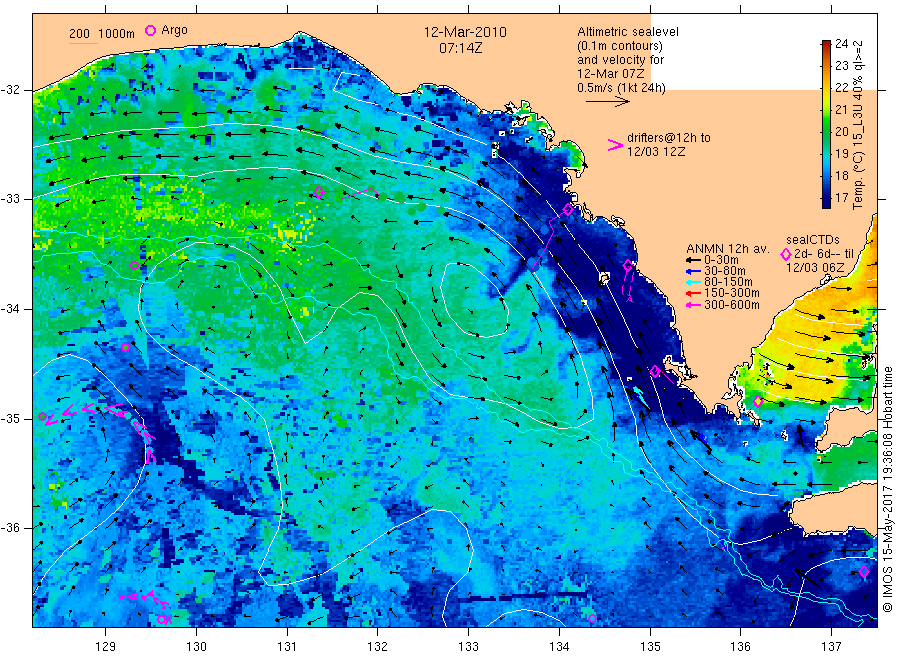Click the 07:14Z time label
This screenshot has height=660, width=900.
point(461,48)
